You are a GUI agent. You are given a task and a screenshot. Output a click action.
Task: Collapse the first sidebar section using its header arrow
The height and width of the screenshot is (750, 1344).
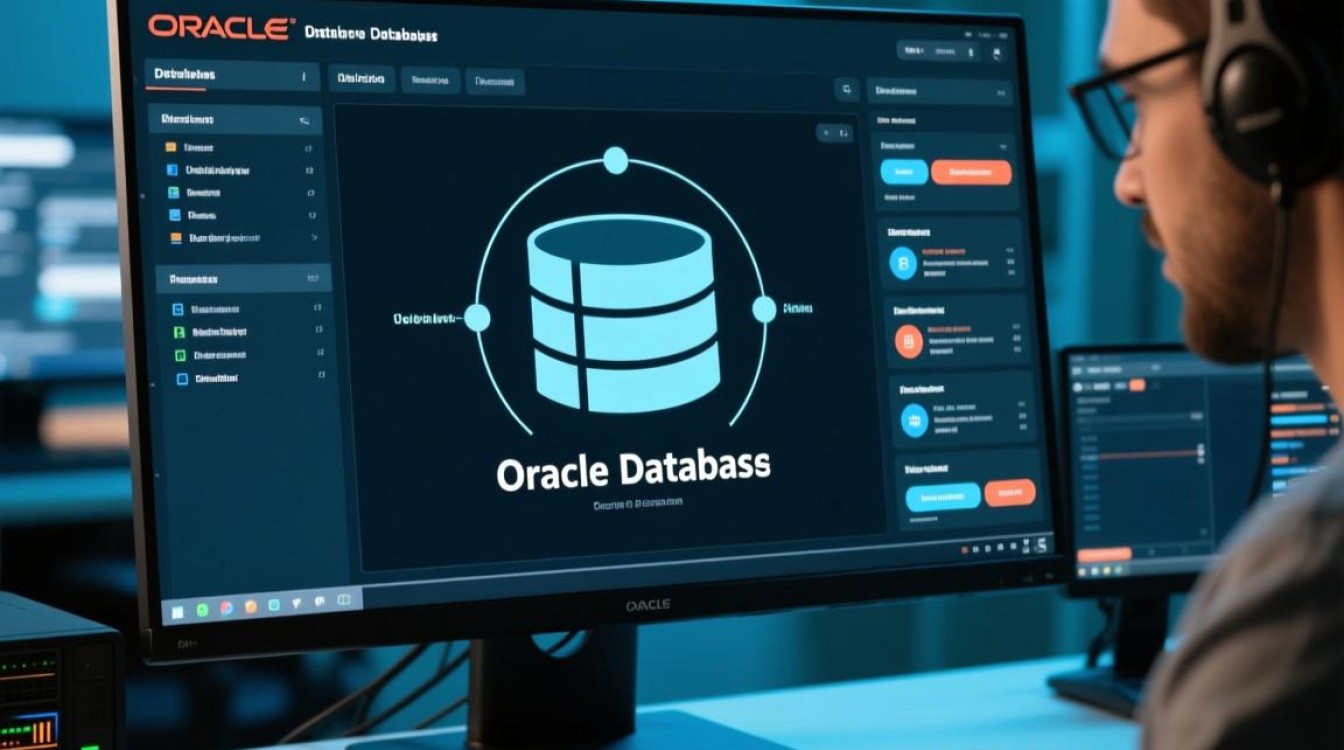[304, 121]
